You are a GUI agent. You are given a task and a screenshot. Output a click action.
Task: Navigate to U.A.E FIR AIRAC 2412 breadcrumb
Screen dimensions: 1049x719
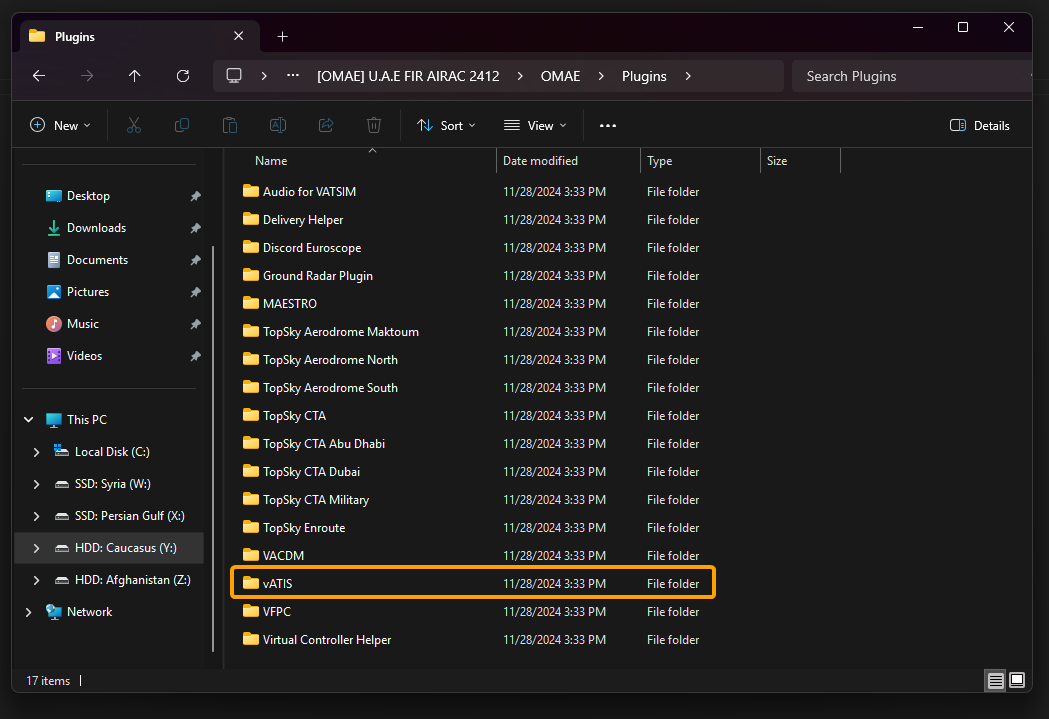point(408,76)
